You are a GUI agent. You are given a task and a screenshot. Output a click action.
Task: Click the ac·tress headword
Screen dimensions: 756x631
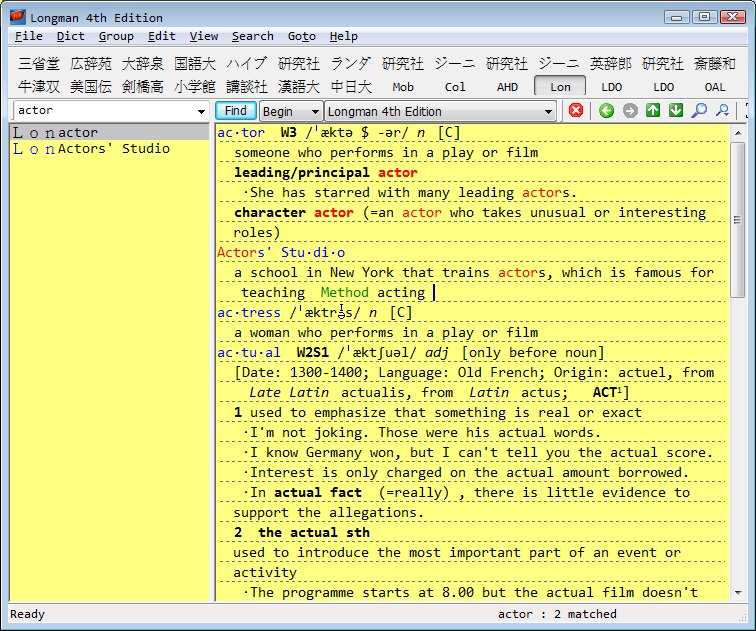pyautogui.click(x=249, y=312)
